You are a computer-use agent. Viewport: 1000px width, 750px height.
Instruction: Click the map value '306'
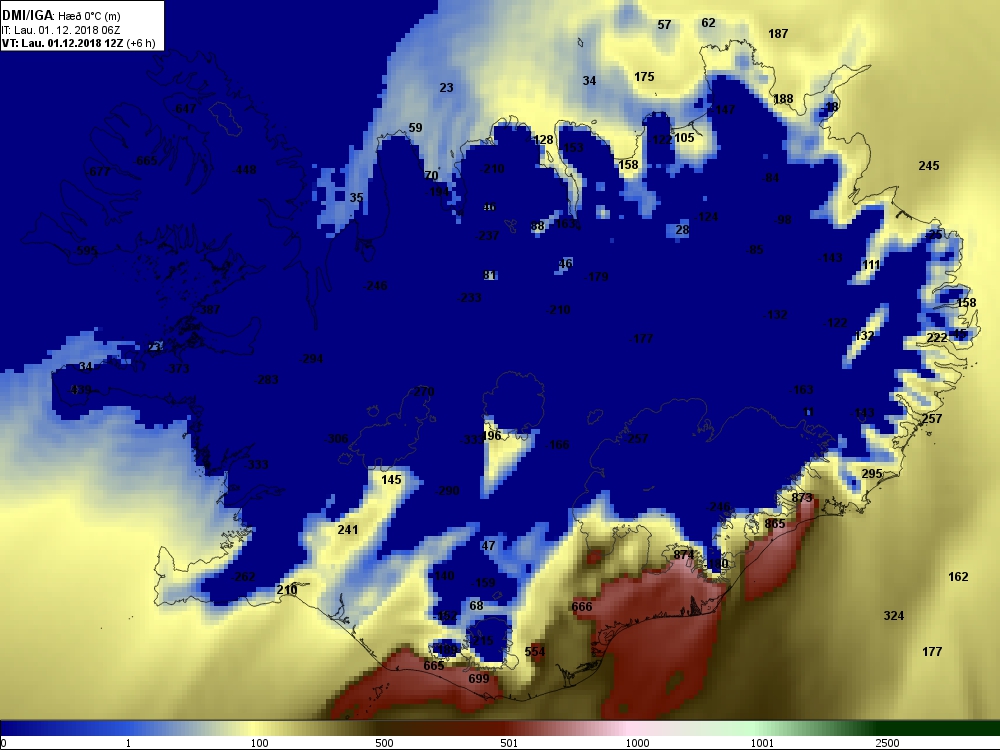pyautogui.click(x=338, y=438)
